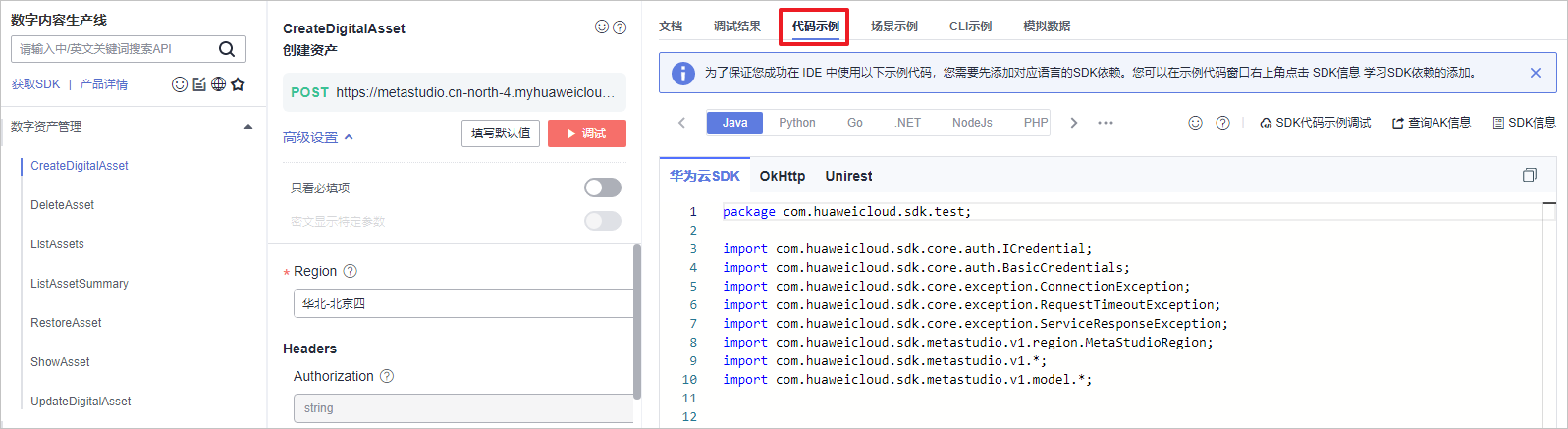Show previous languages with left chevron
1568x429 pixels.
point(682,123)
